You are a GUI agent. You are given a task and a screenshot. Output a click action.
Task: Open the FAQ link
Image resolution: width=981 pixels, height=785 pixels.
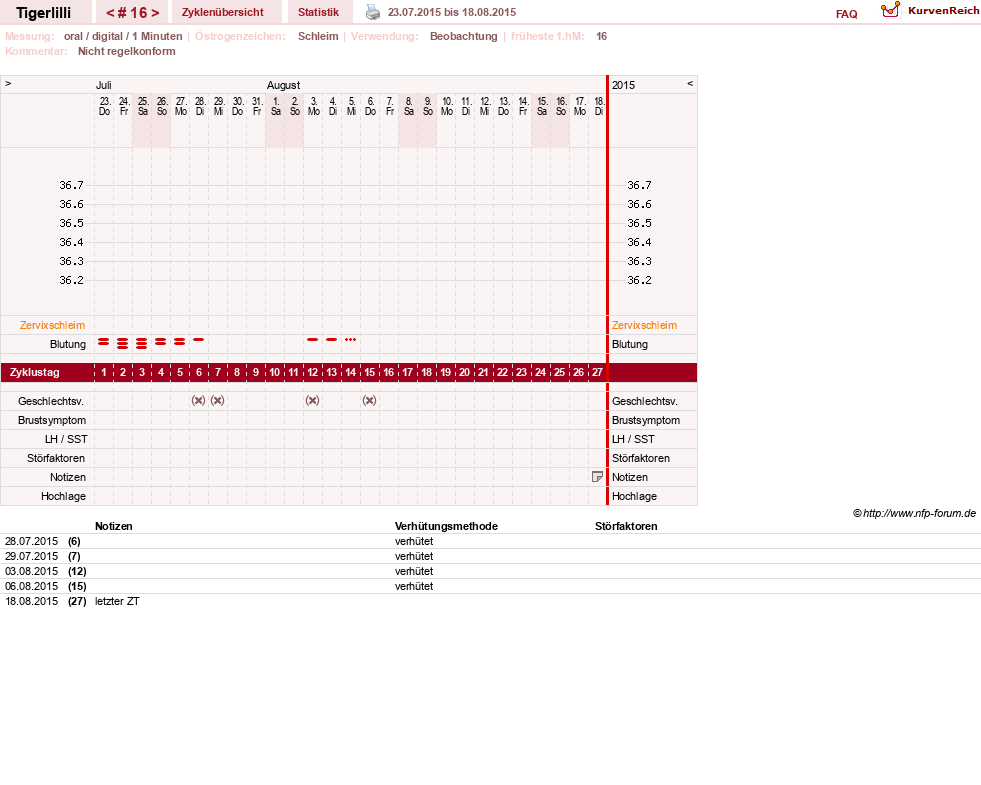coord(846,14)
